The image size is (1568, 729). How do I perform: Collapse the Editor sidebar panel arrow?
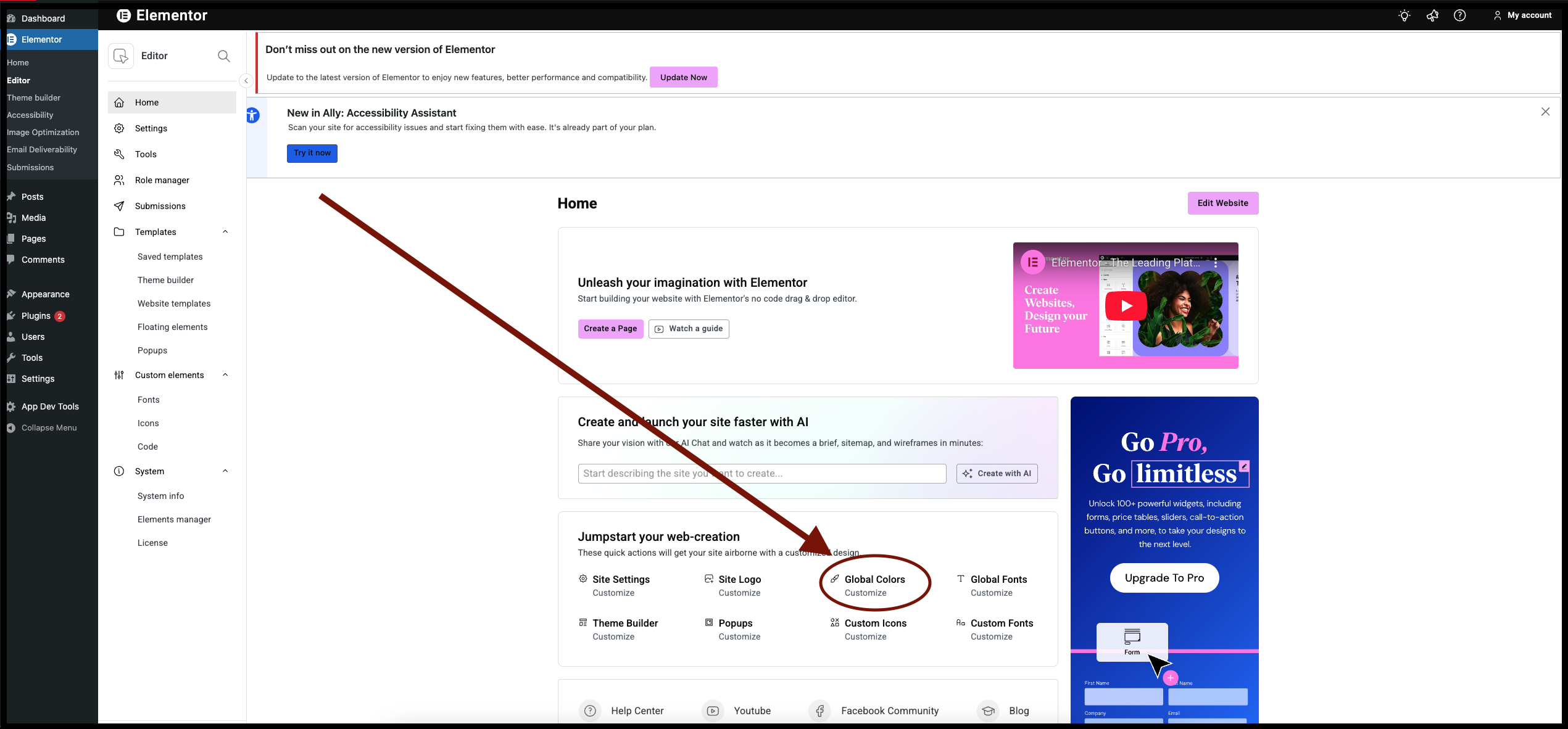(246, 81)
